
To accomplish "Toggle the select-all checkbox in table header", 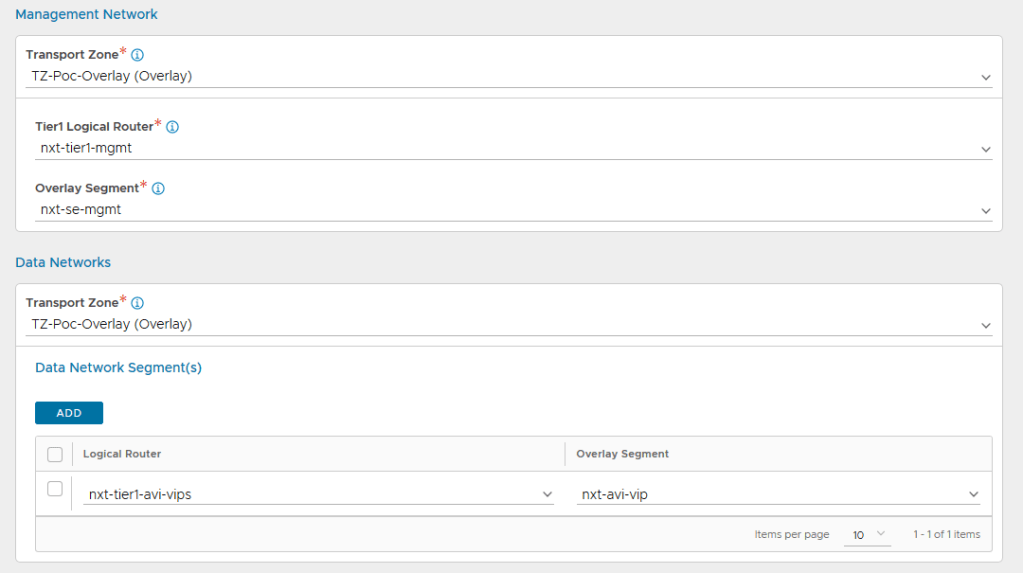I will [x=55, y=454].
